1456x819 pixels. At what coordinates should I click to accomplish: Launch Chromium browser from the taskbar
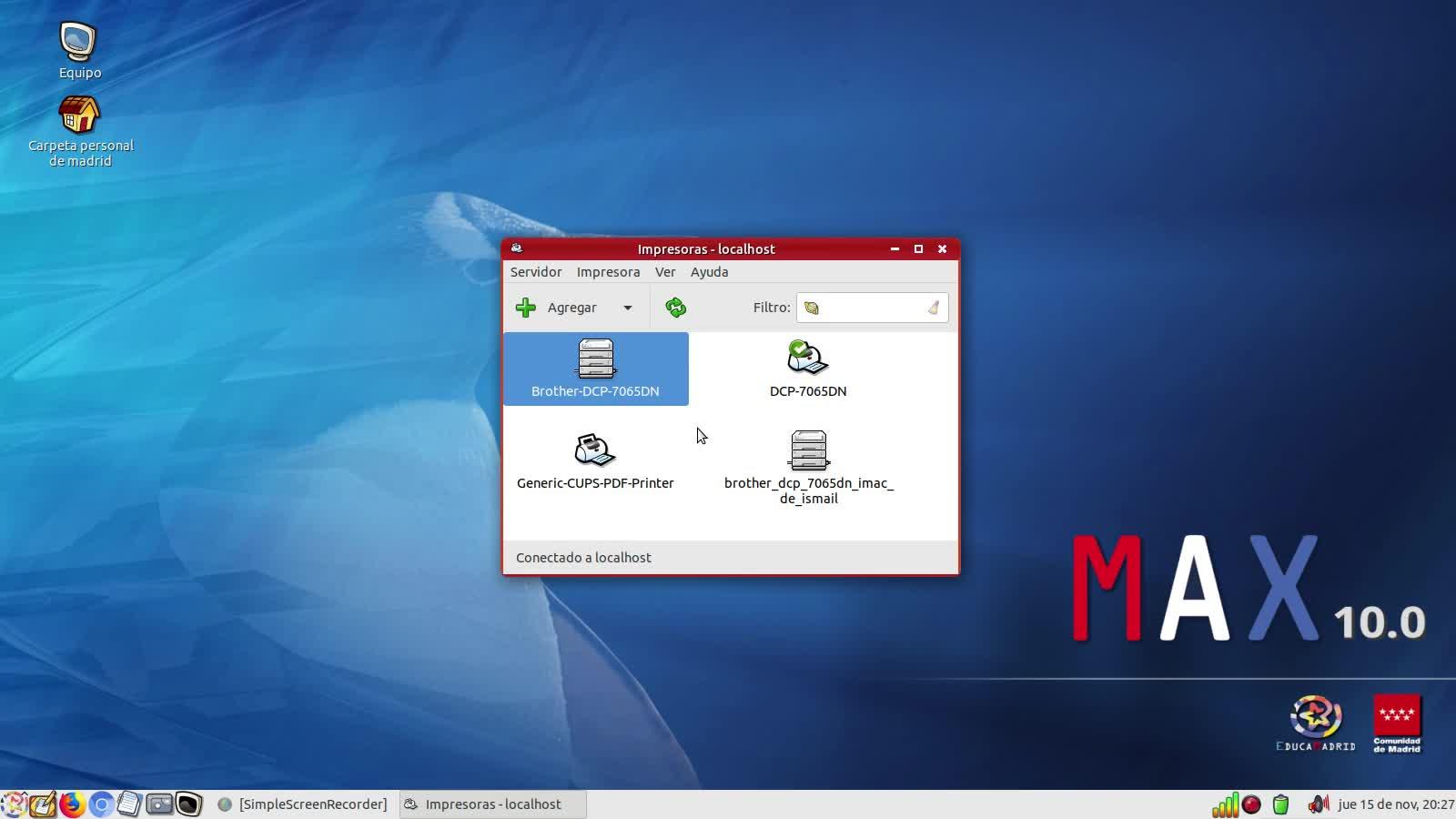[101, 804]
